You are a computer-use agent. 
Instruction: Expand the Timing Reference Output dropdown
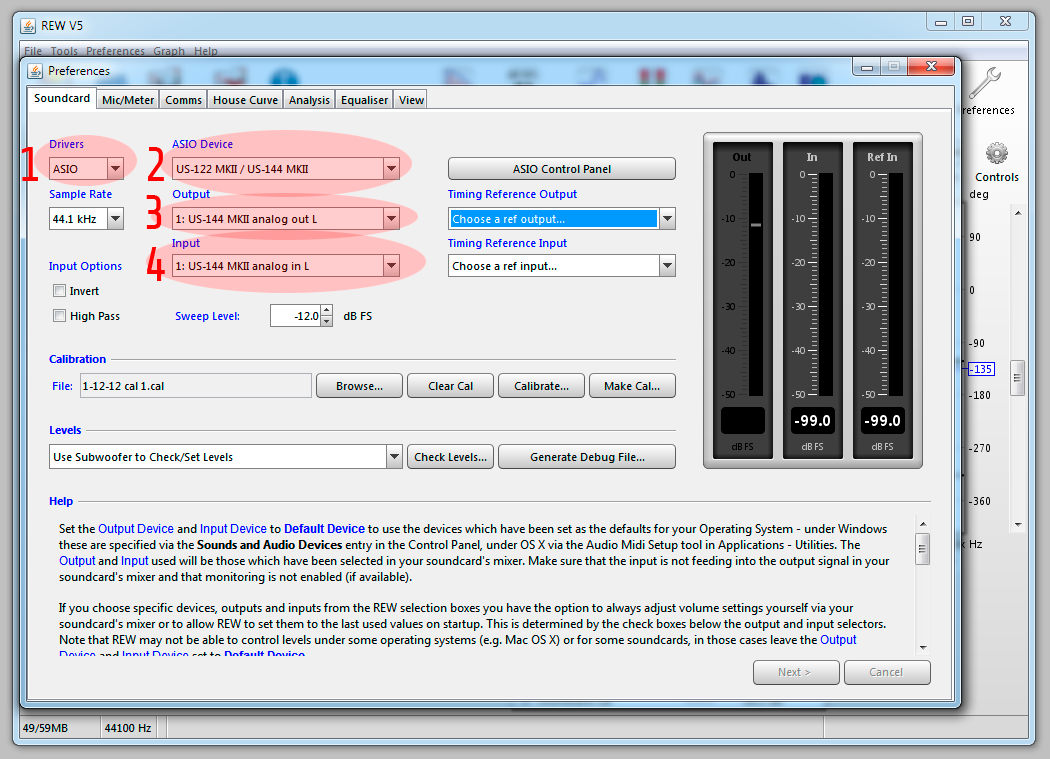click(667, 218)
